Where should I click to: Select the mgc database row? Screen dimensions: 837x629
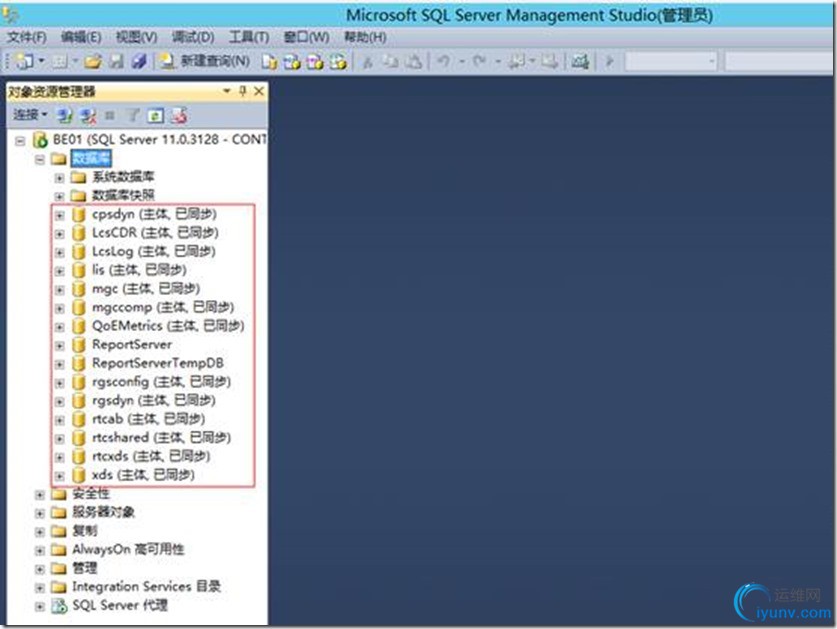(x=146, y=288)
